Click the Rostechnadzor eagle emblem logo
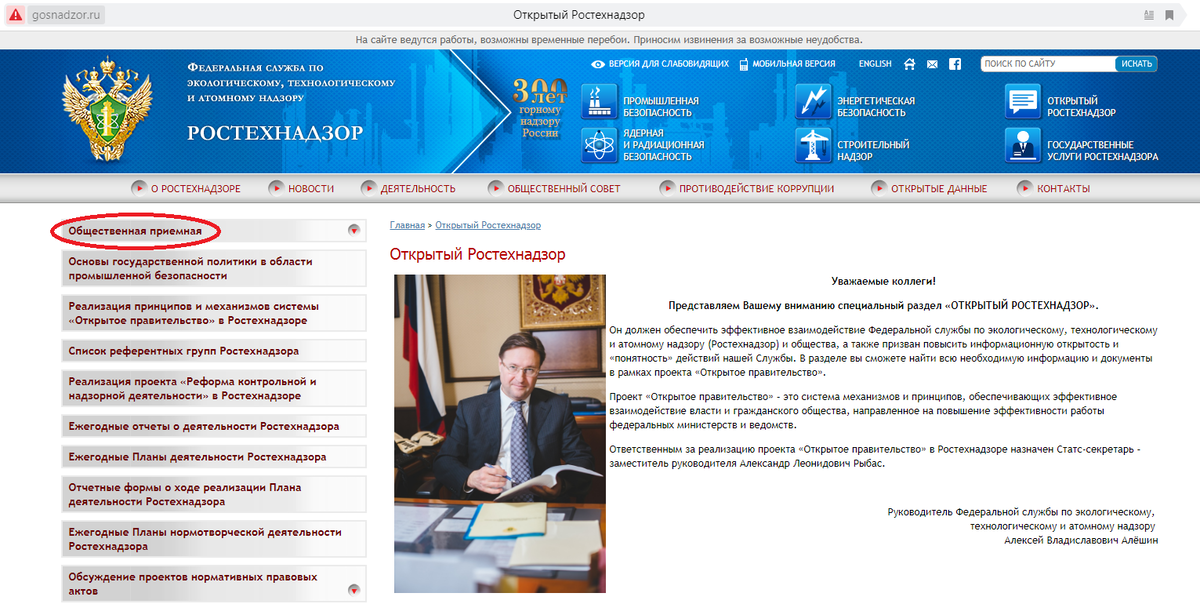The image size is (1200, 604). 106,111
